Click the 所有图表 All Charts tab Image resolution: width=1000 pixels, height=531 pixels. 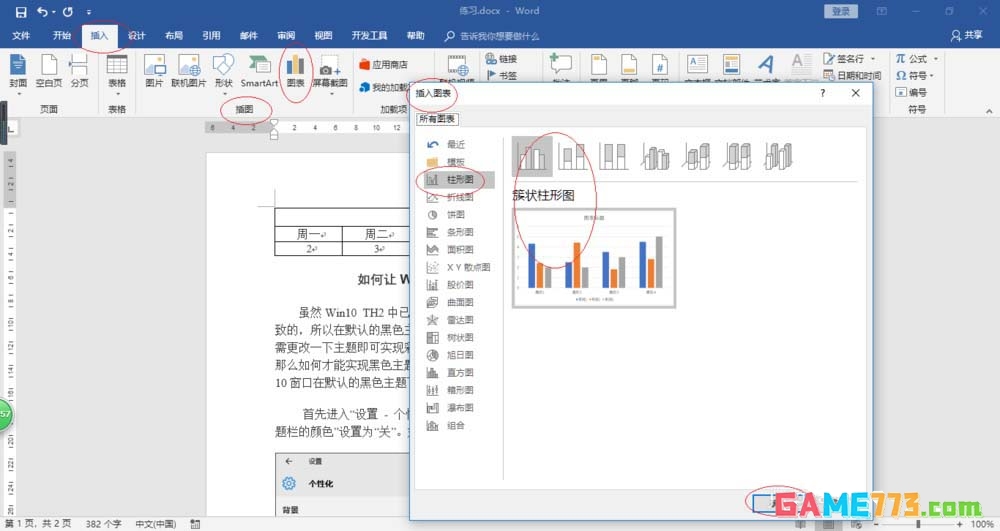tap(437, 119)
